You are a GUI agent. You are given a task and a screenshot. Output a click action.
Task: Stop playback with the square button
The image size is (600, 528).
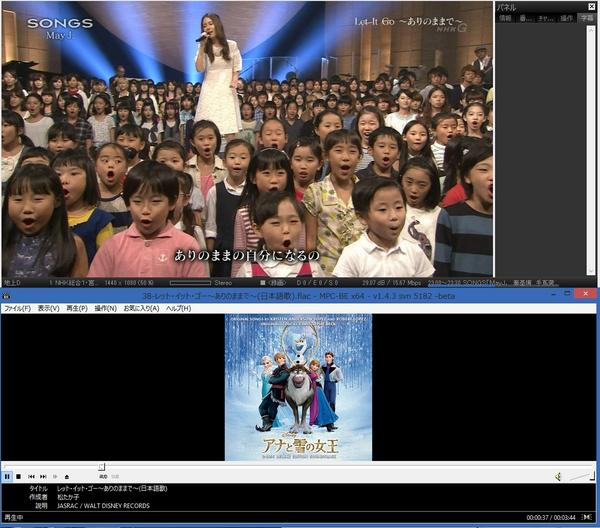tap(18, 476)
